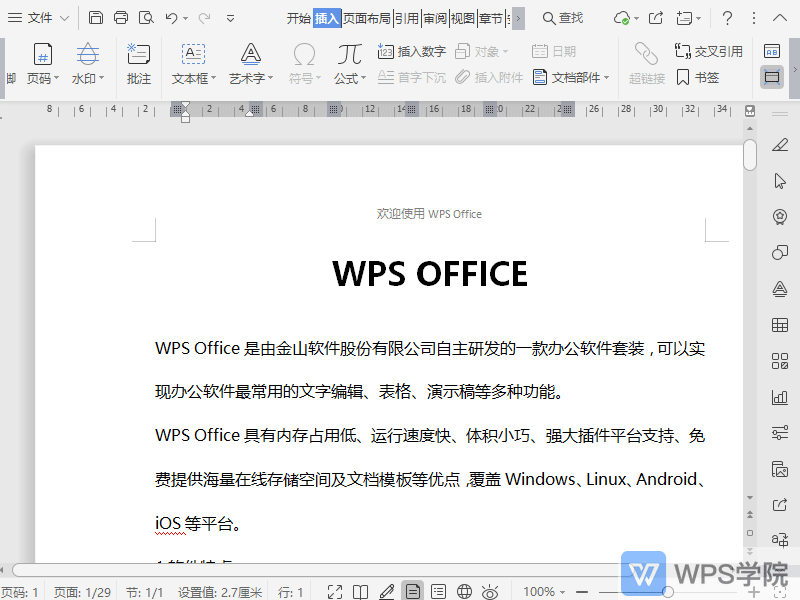Switch to web layout view
The image size is (800, 600).
point(464,592)
